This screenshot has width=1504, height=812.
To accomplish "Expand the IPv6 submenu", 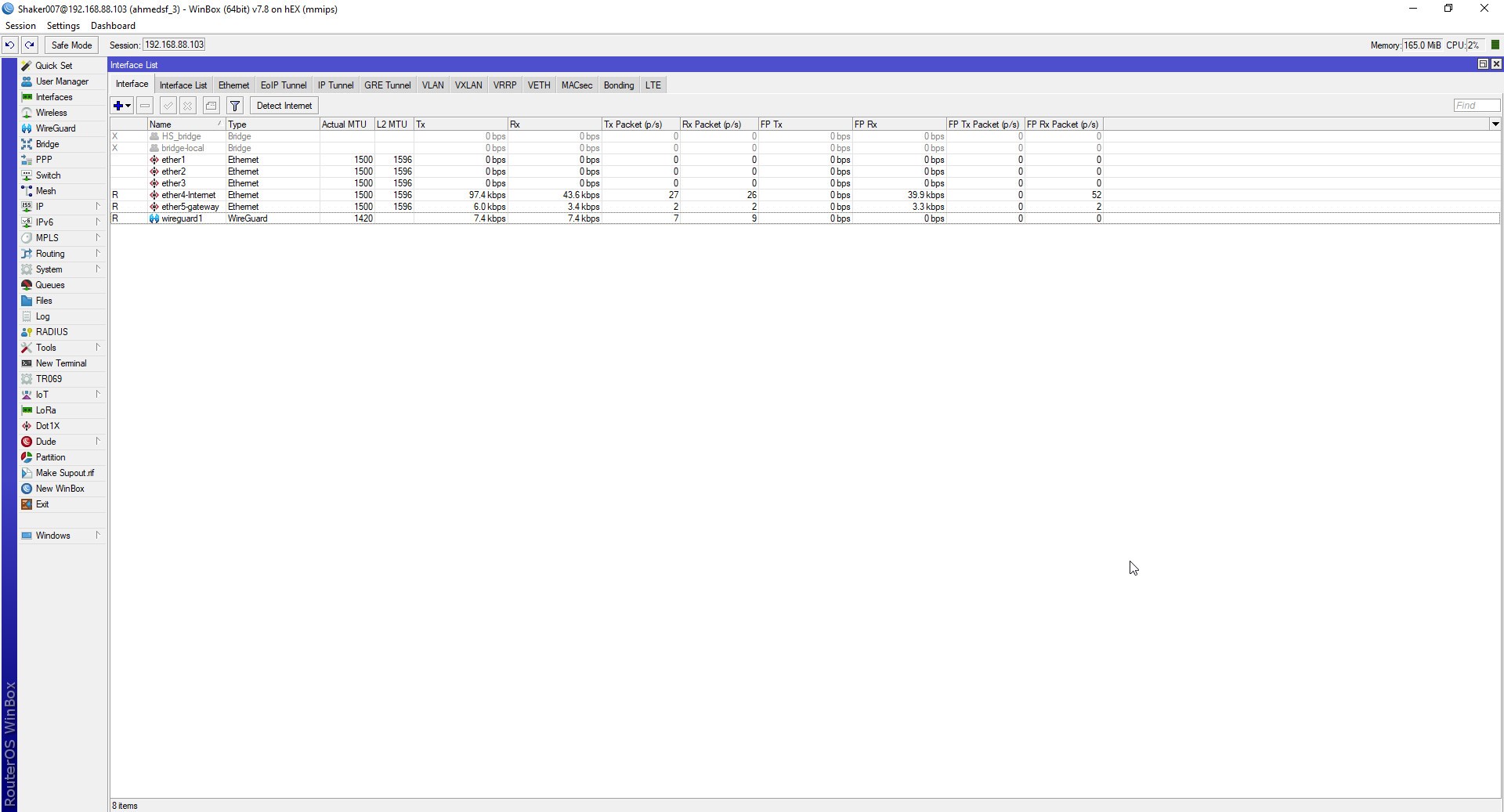I will (x=63, y=222).
